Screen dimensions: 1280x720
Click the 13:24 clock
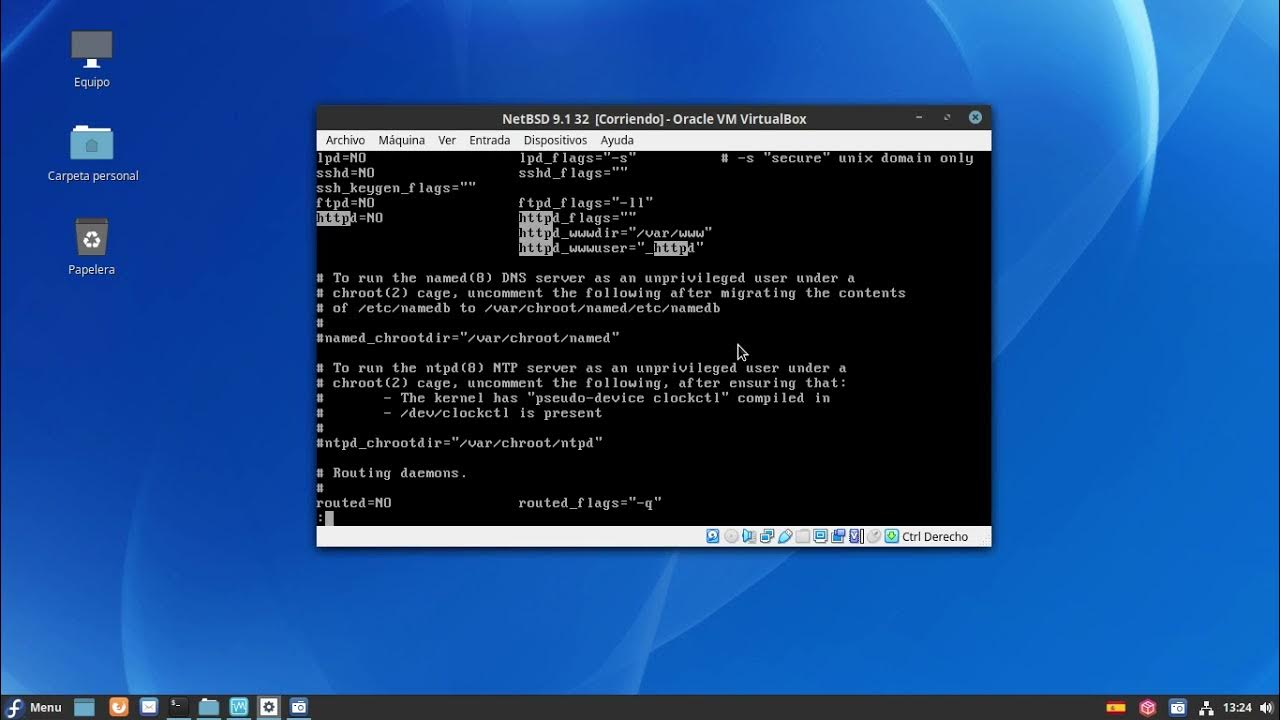[x=1237, y=707]
